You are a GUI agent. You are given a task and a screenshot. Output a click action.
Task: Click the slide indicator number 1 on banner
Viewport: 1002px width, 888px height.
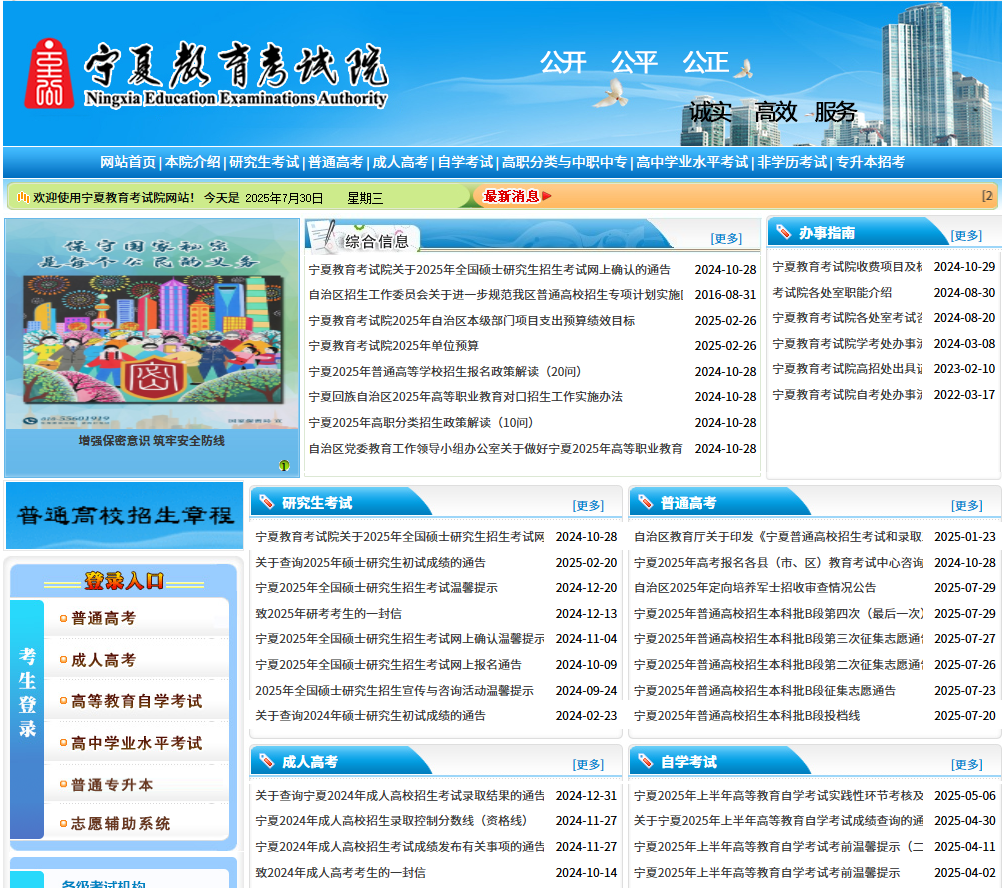click(x=284, y=465)
